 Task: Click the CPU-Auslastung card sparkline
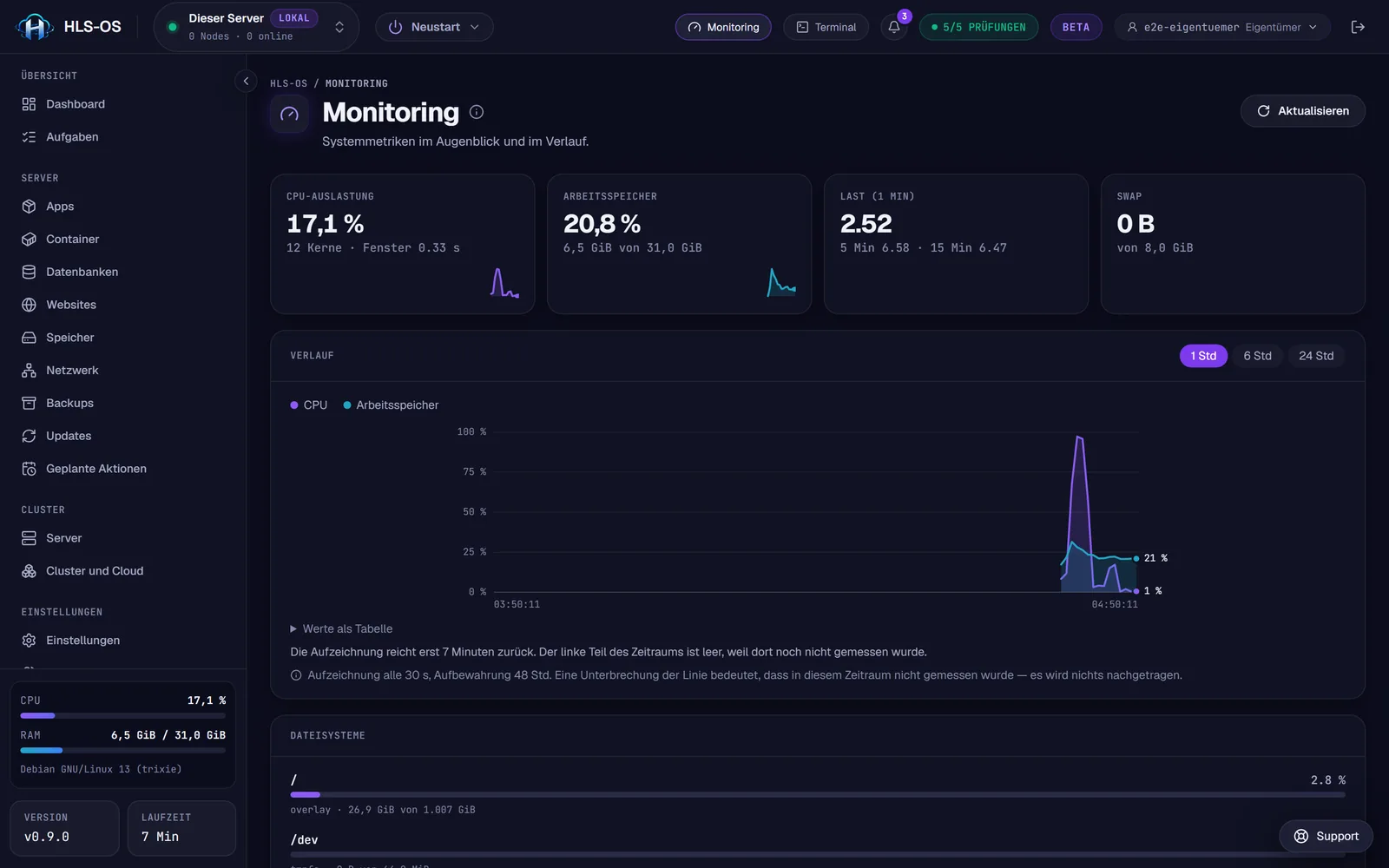point(504,283)
